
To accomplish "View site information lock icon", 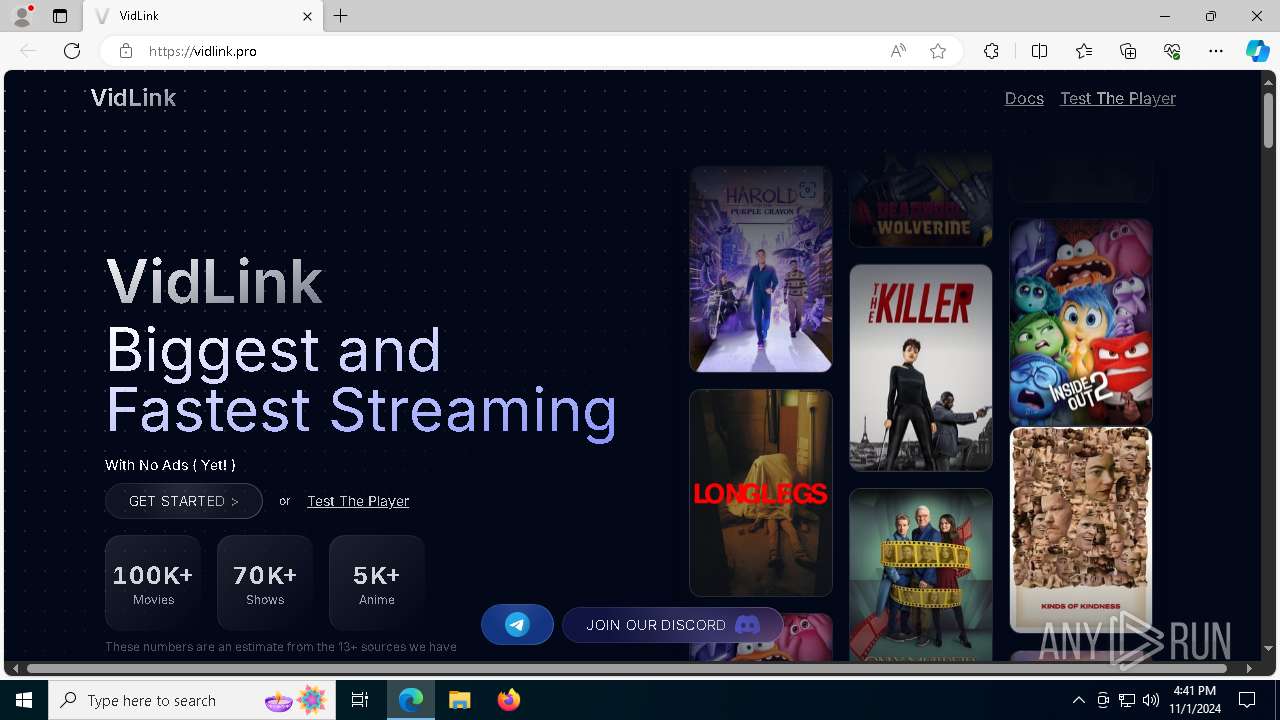I will [x=126, y=51].
